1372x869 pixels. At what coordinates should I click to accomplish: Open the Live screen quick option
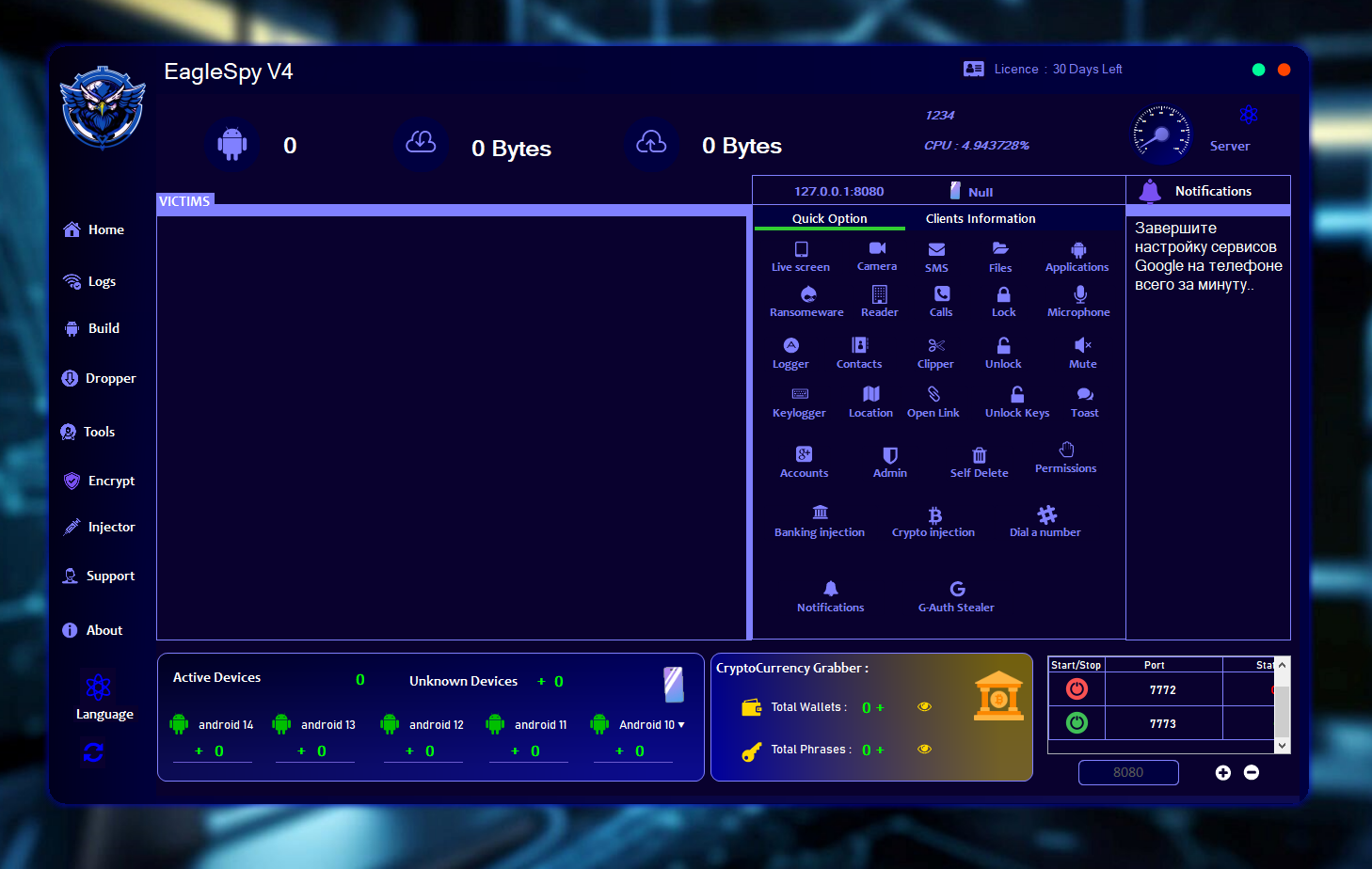tap(801, 256)
